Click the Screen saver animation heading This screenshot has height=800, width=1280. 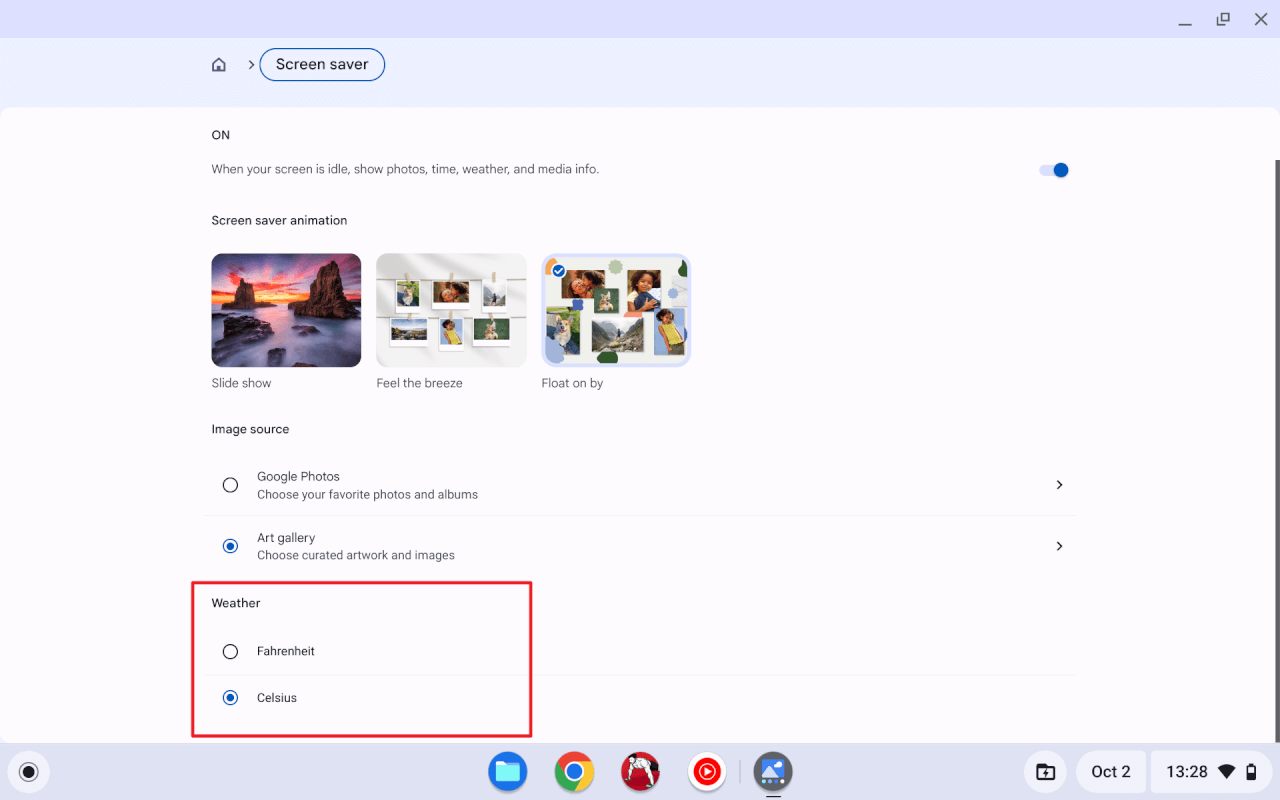(x=279, y=220)
